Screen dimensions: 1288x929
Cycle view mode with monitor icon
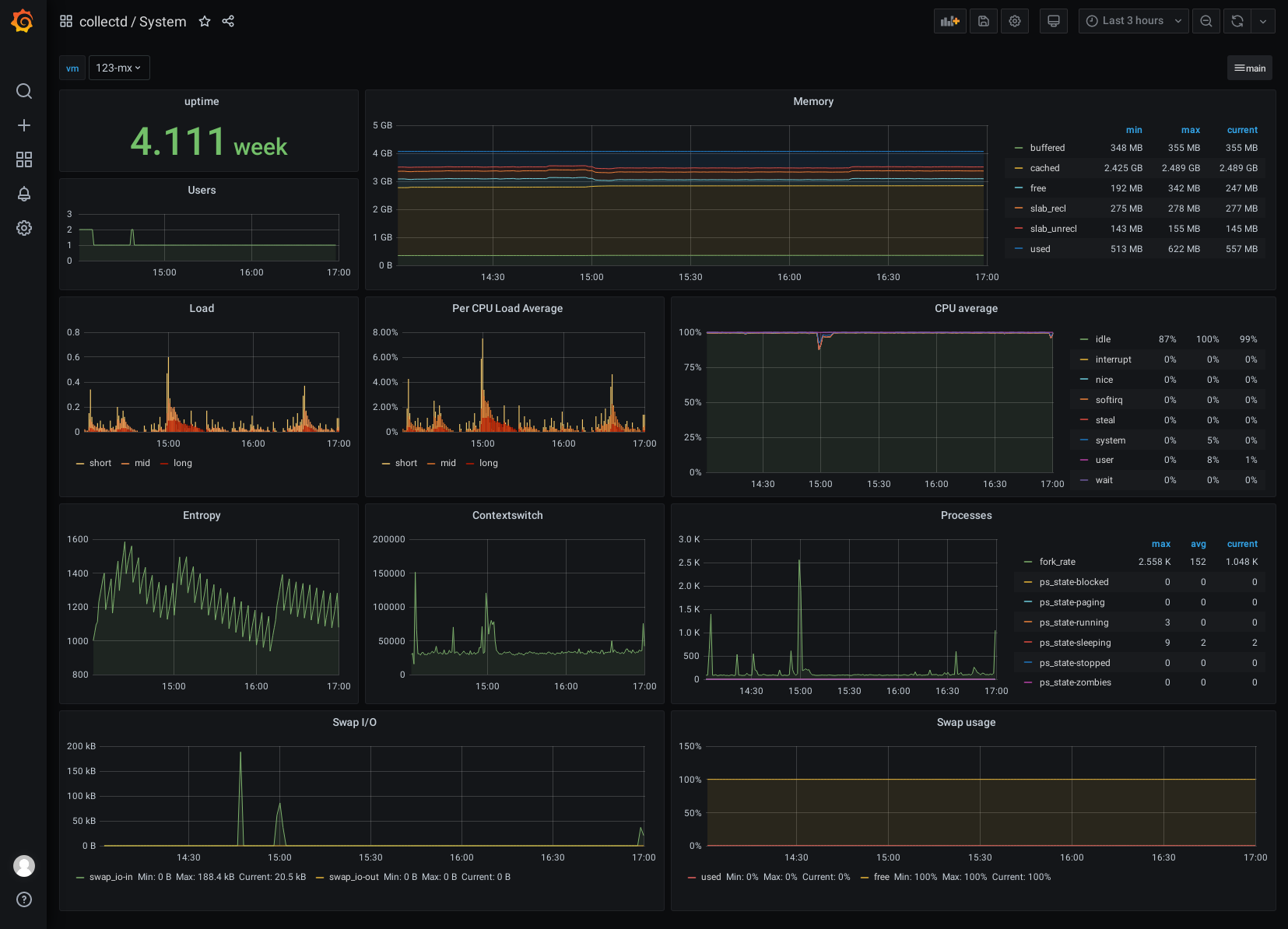(1054, 21)
